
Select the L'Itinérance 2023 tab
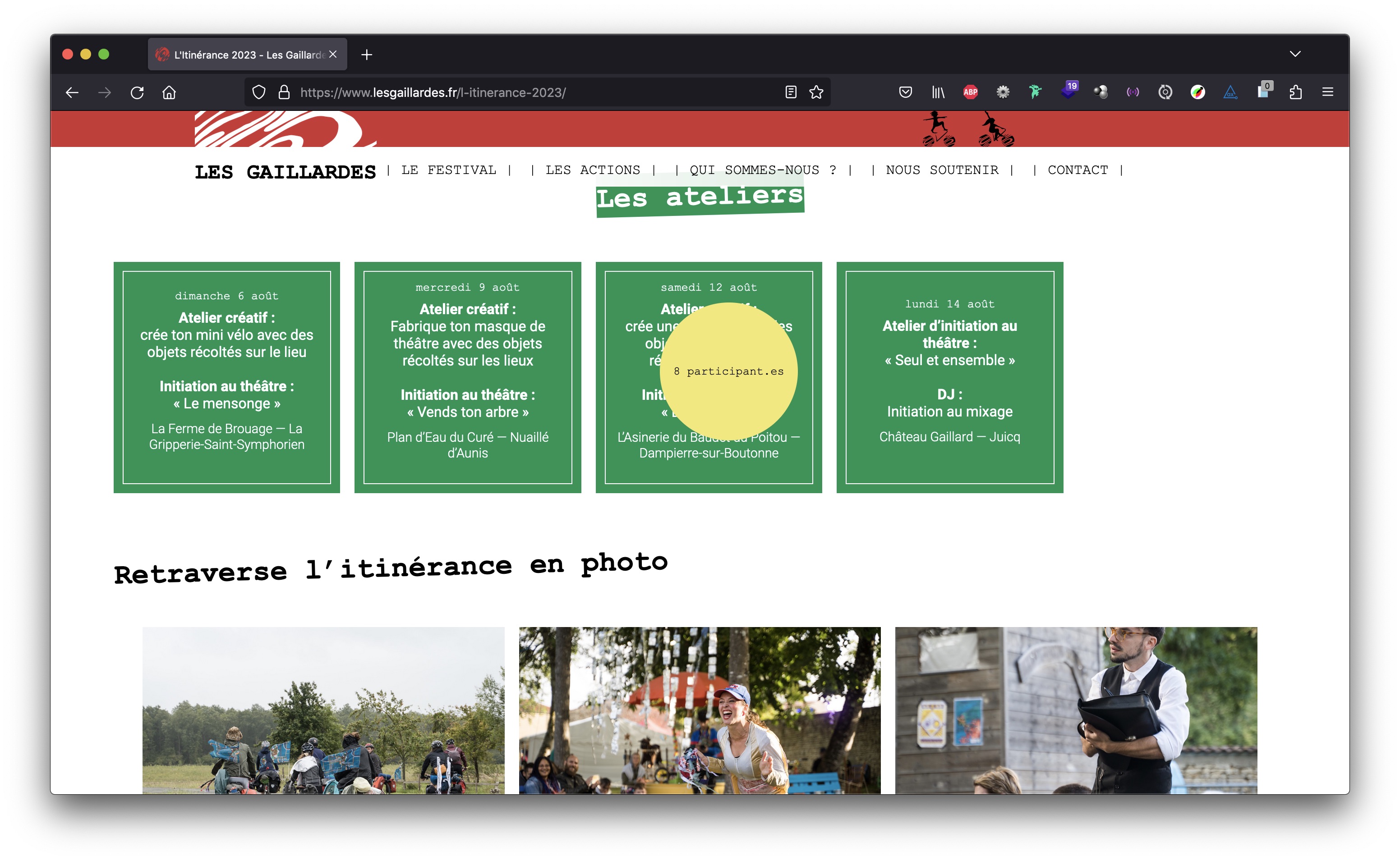[247, 55]
